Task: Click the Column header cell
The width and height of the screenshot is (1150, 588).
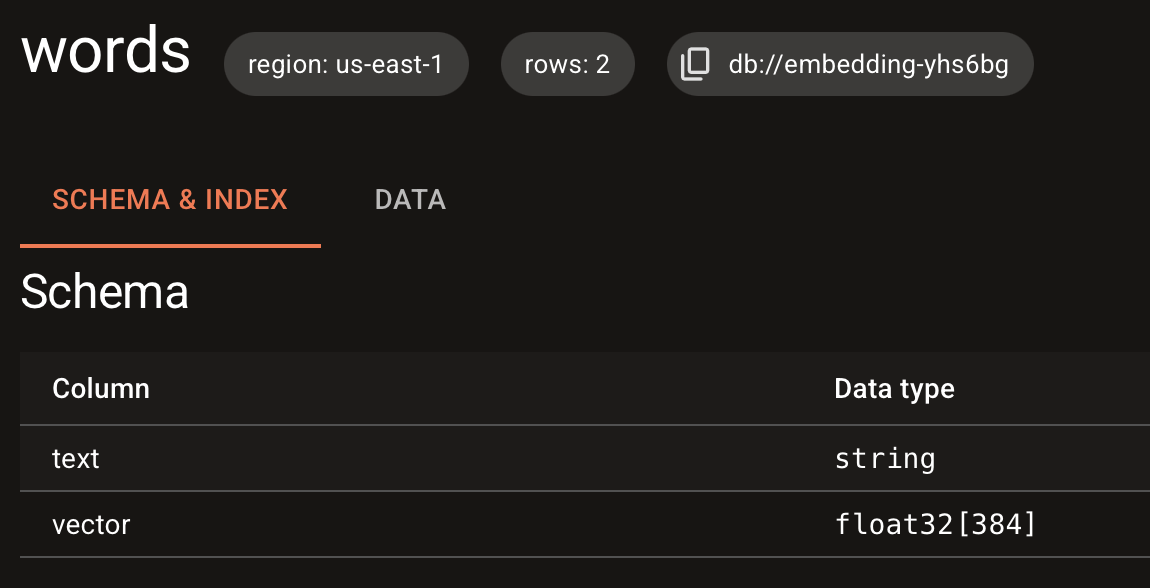Action: tap(100, 388)
